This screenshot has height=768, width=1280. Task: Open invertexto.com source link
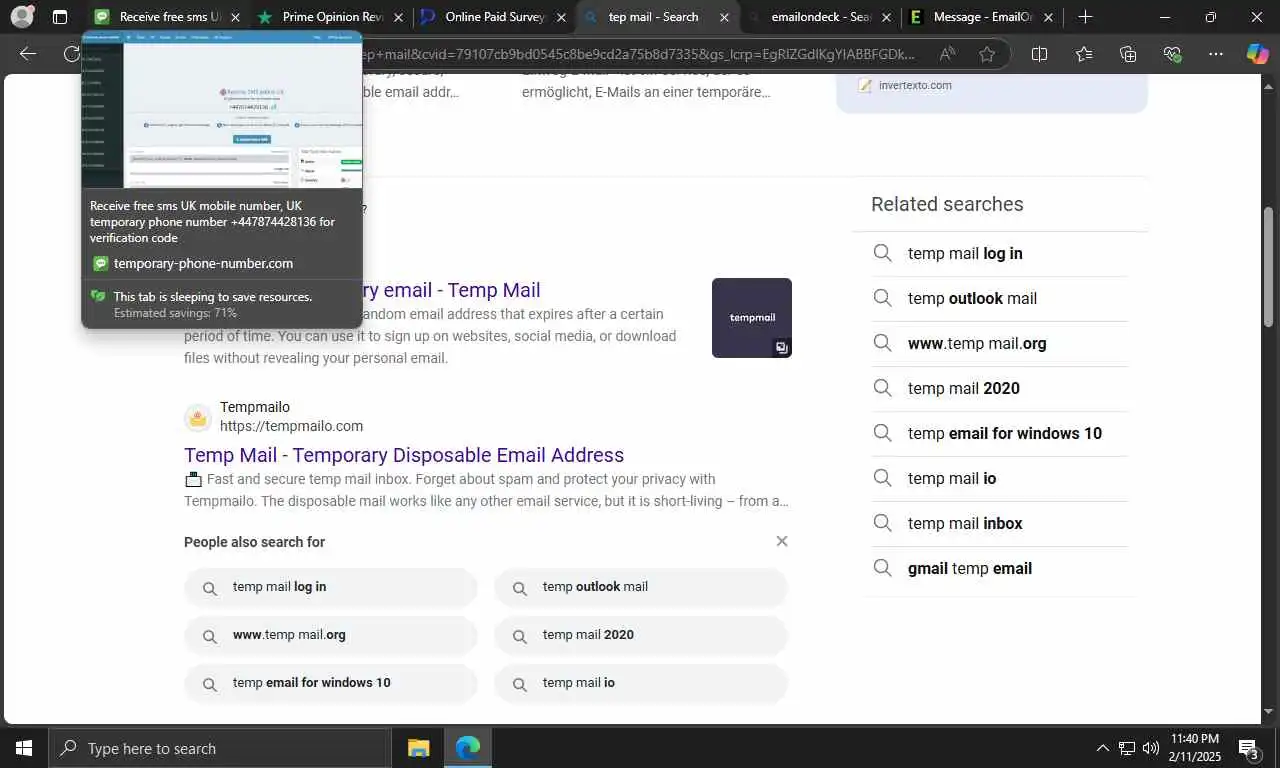915,85
